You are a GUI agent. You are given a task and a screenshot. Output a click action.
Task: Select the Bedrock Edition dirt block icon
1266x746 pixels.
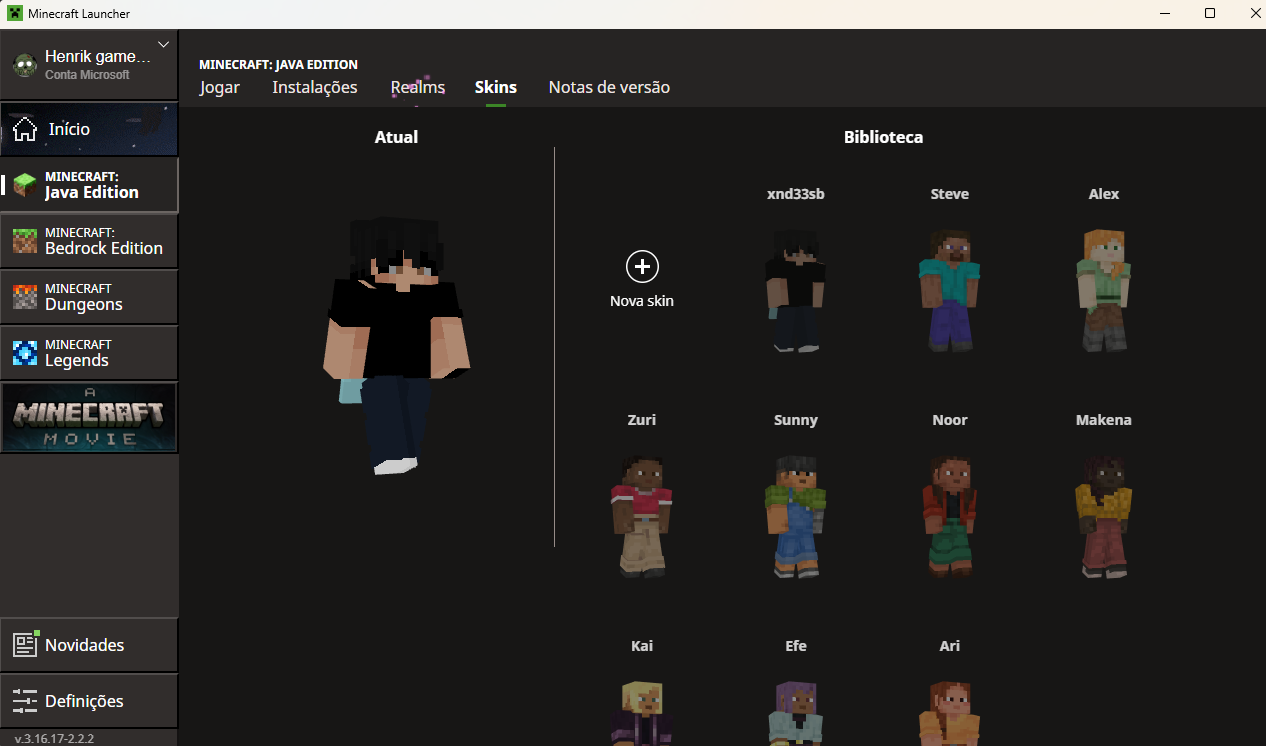pos(25,241)
